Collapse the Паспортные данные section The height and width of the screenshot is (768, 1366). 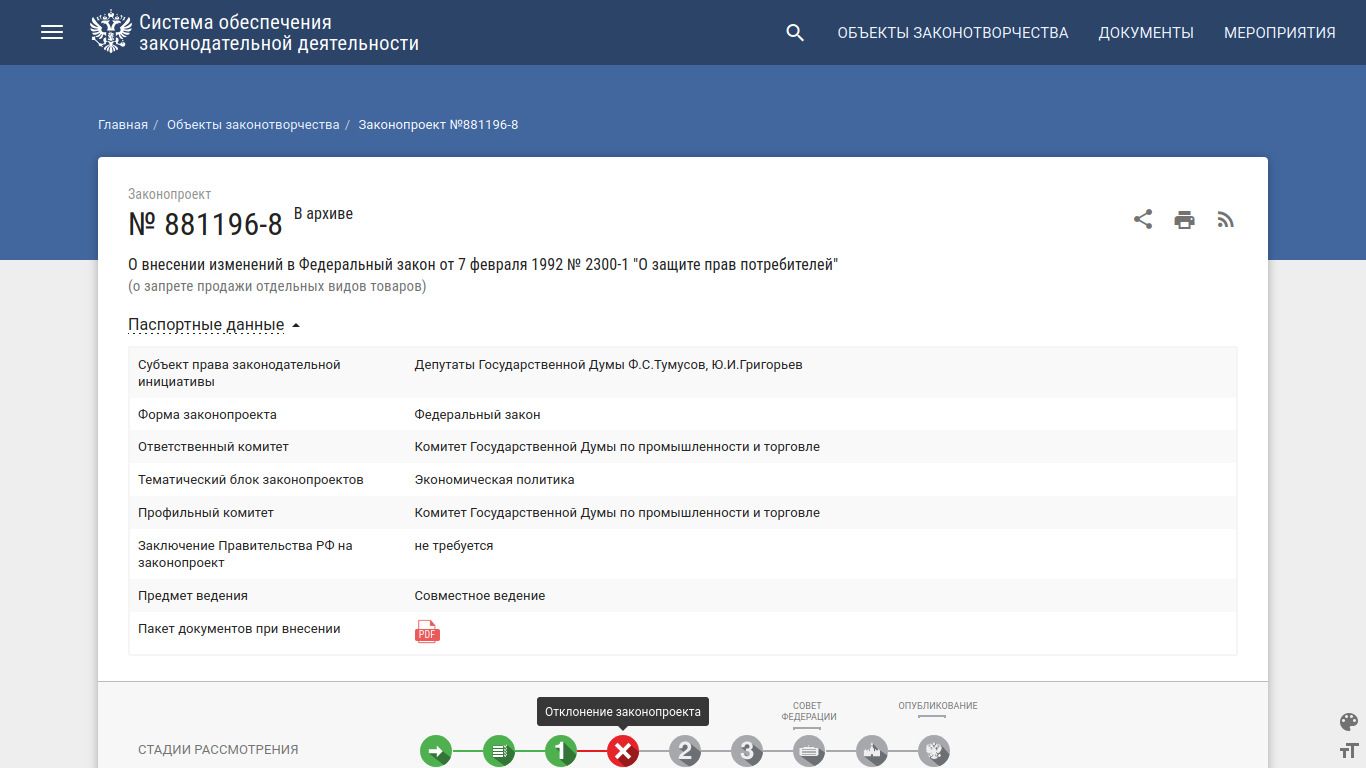pos(214,325)
